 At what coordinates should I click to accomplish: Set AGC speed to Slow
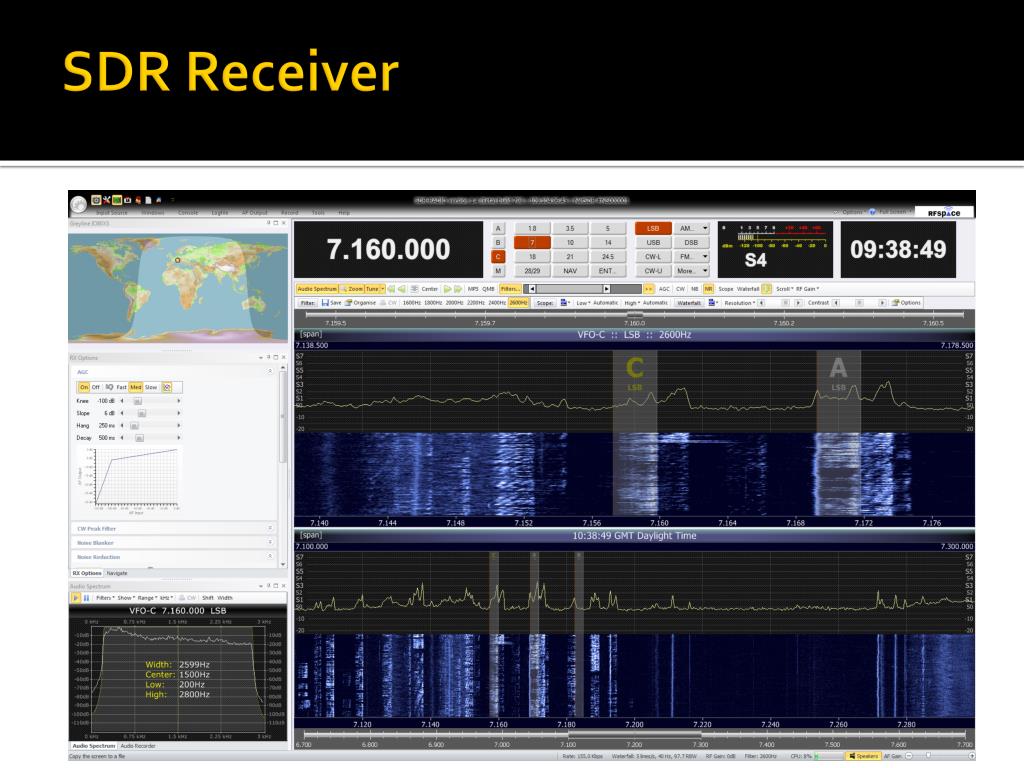point(151,387)
